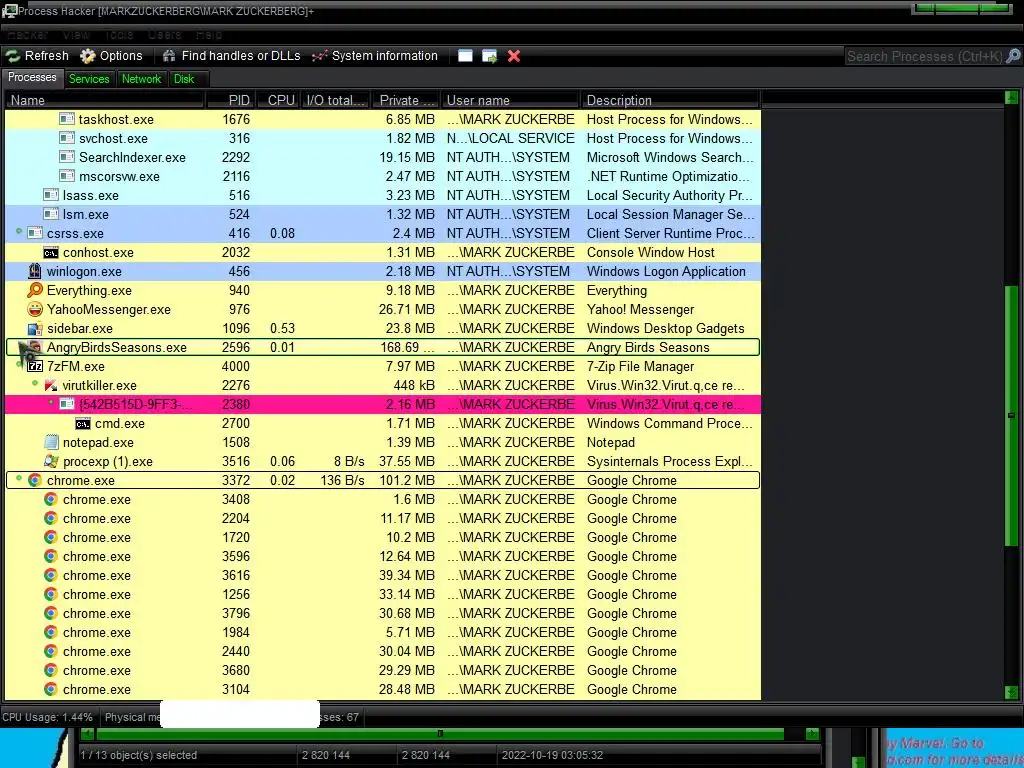Screen dimensions: 1024x768
Task: Collapse the highlighted {542B515D process node
Action: [51, 402]
